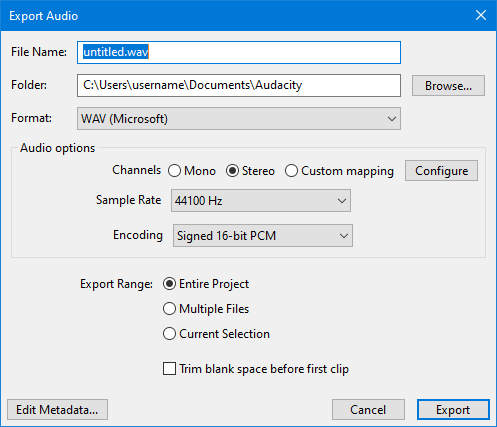
Task: Select Multiple Files export range
Action: [x=206, y=309]
